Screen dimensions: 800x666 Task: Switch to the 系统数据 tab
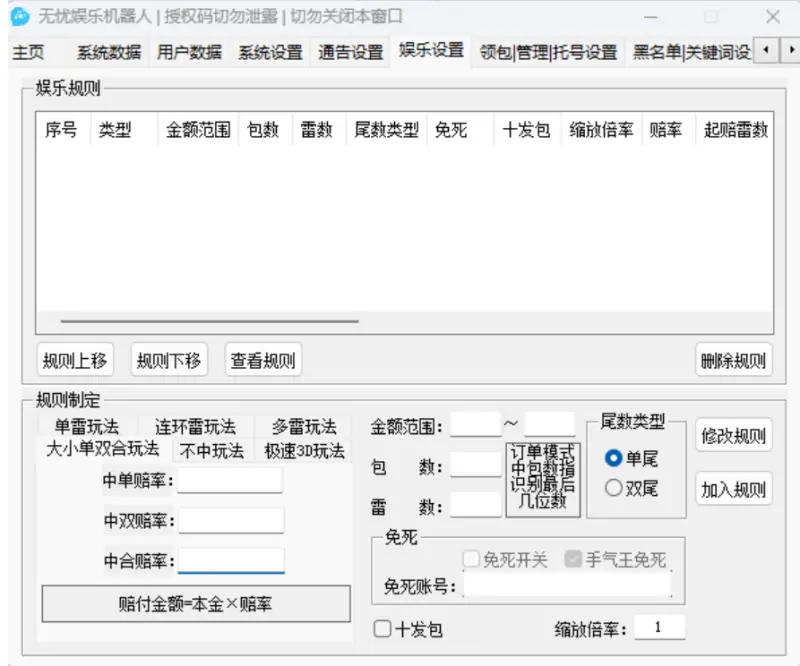106,50
